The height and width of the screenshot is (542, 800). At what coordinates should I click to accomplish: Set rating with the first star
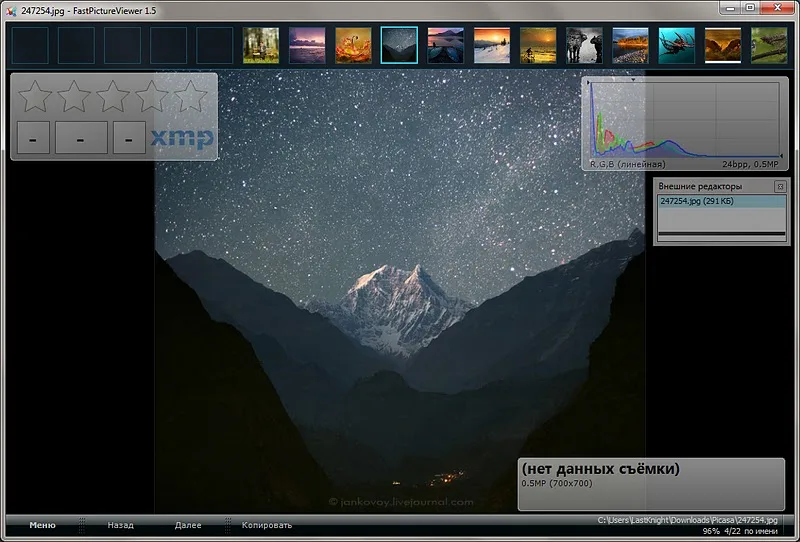35,96
